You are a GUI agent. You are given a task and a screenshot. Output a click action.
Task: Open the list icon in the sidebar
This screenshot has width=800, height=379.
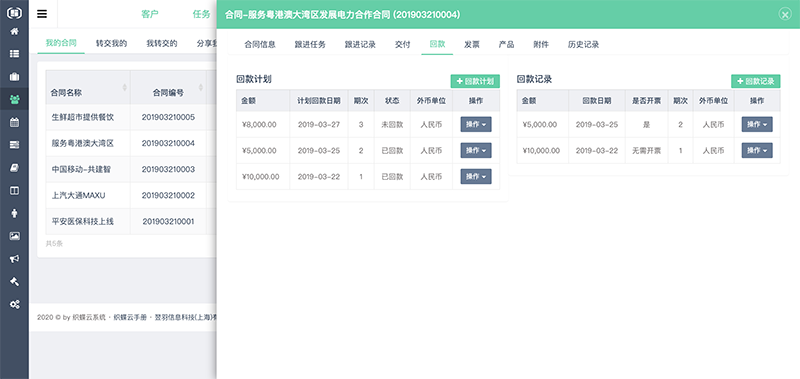[x=14, y=54]
